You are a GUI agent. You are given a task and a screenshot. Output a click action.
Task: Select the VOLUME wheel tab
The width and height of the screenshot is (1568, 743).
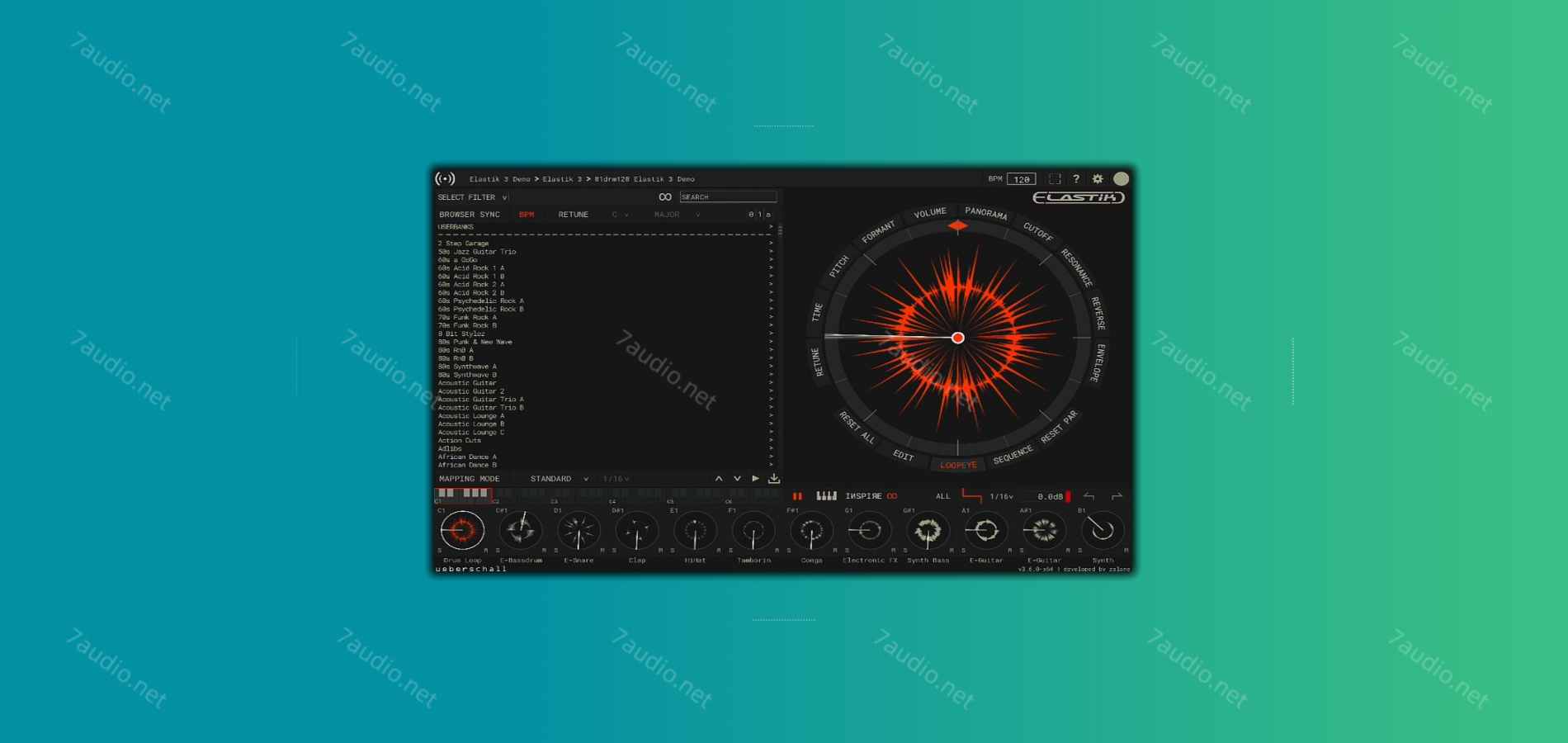coord(930,213)
